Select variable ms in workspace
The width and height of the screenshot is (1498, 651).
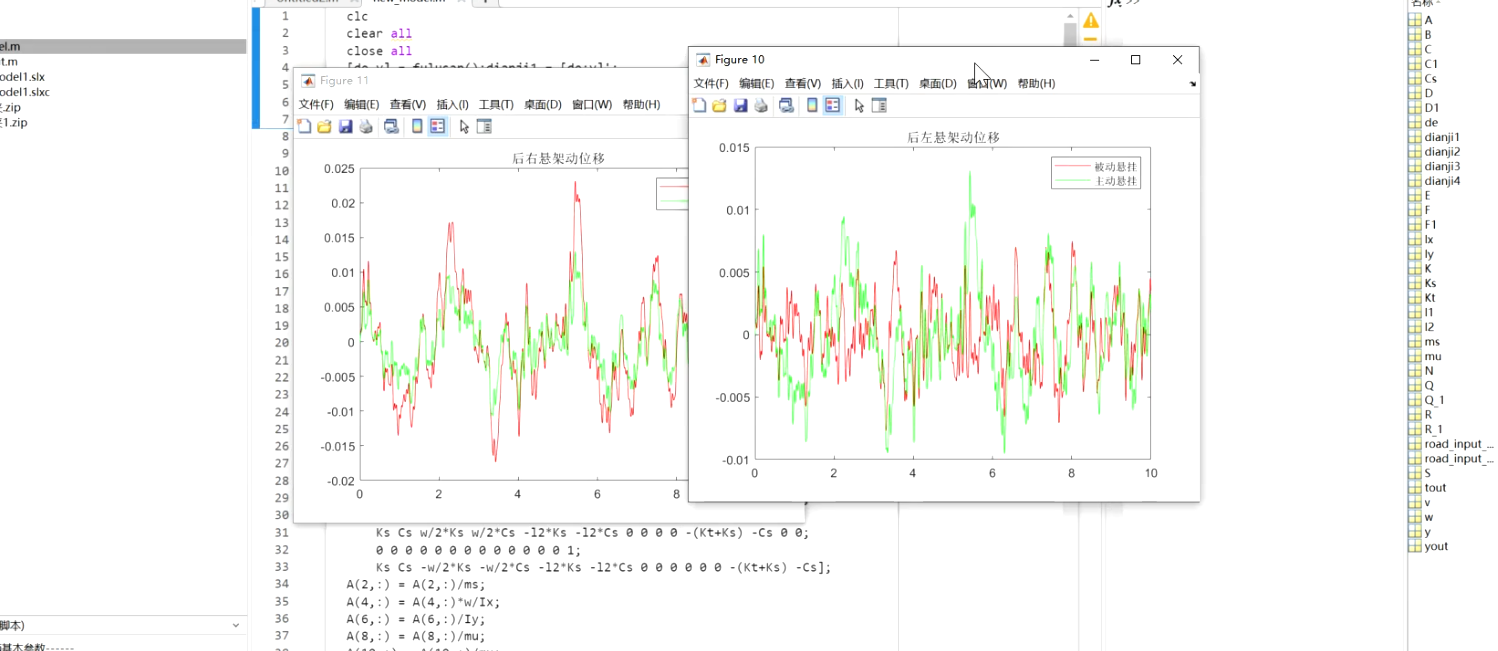coord(1432,342)
